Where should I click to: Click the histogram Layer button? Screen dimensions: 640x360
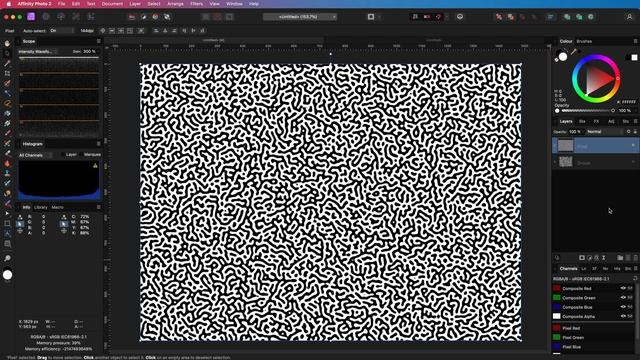[71, 155]
